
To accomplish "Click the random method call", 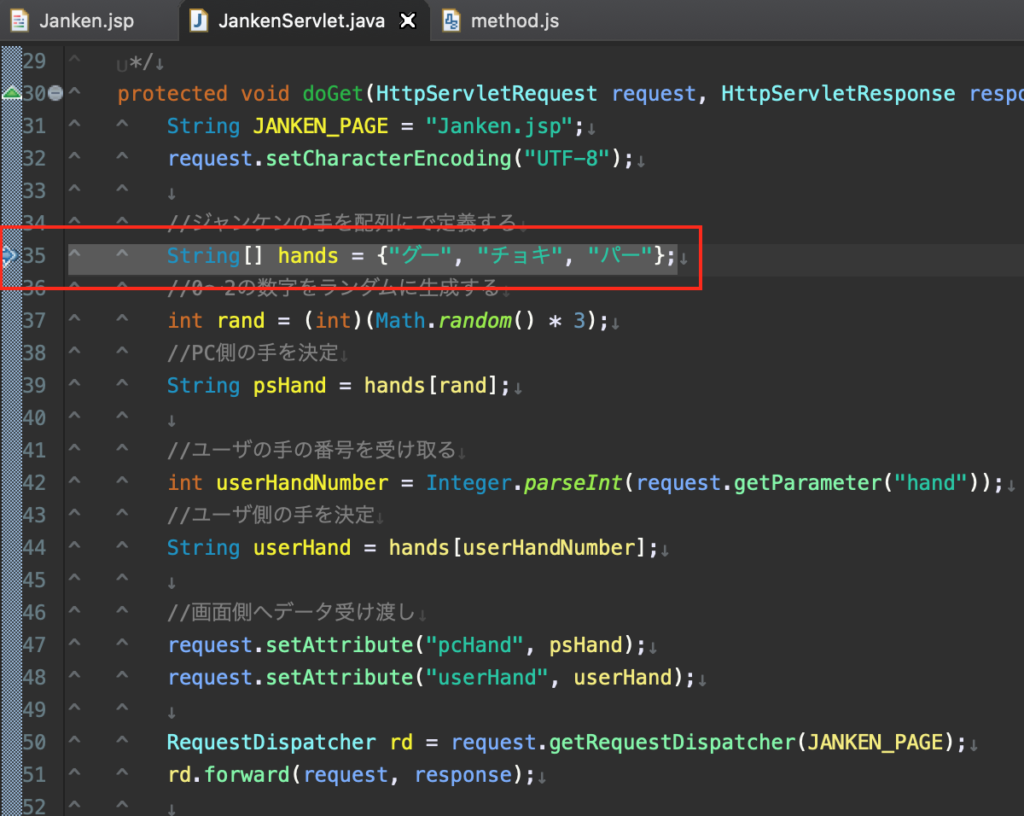I will click(x=475, y=321).
